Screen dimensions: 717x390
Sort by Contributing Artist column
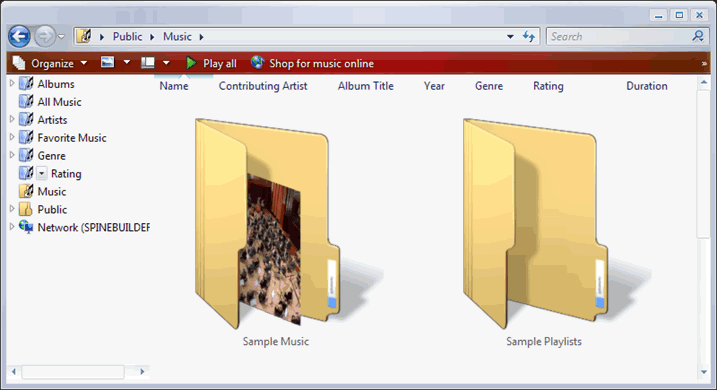pyautogui.click(x=263, y=86)
